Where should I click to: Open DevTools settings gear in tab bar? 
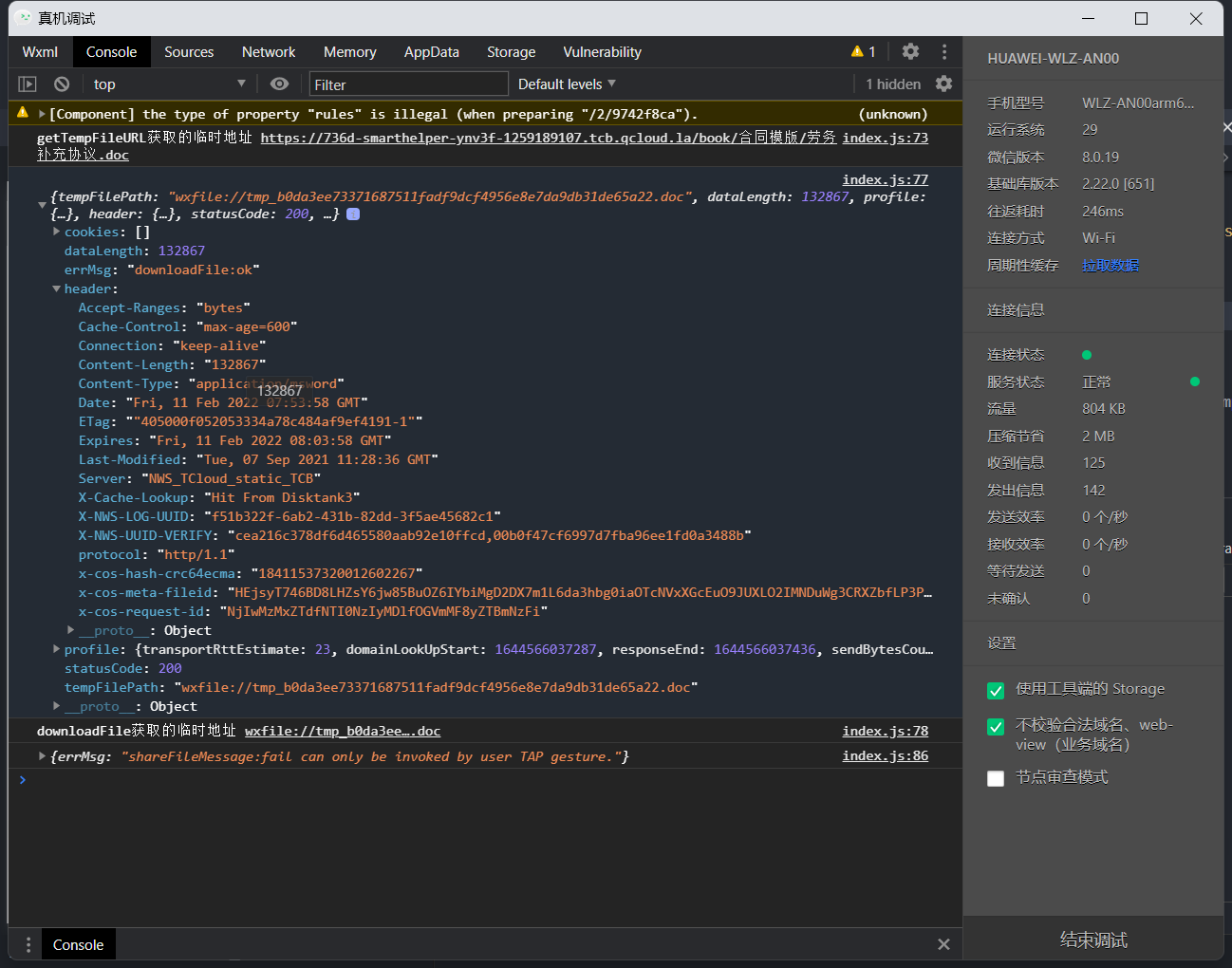pos(910,51)
